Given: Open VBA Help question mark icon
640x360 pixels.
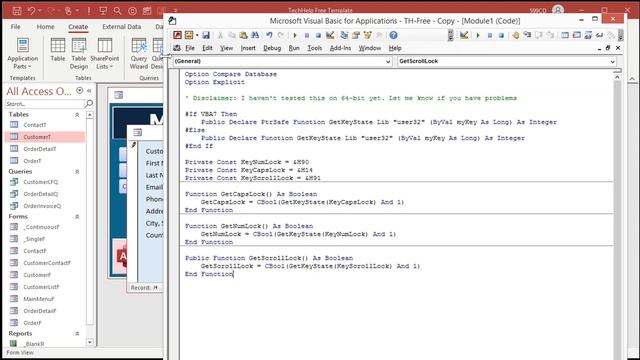Looking at the screenshot, I should (393, 35).
